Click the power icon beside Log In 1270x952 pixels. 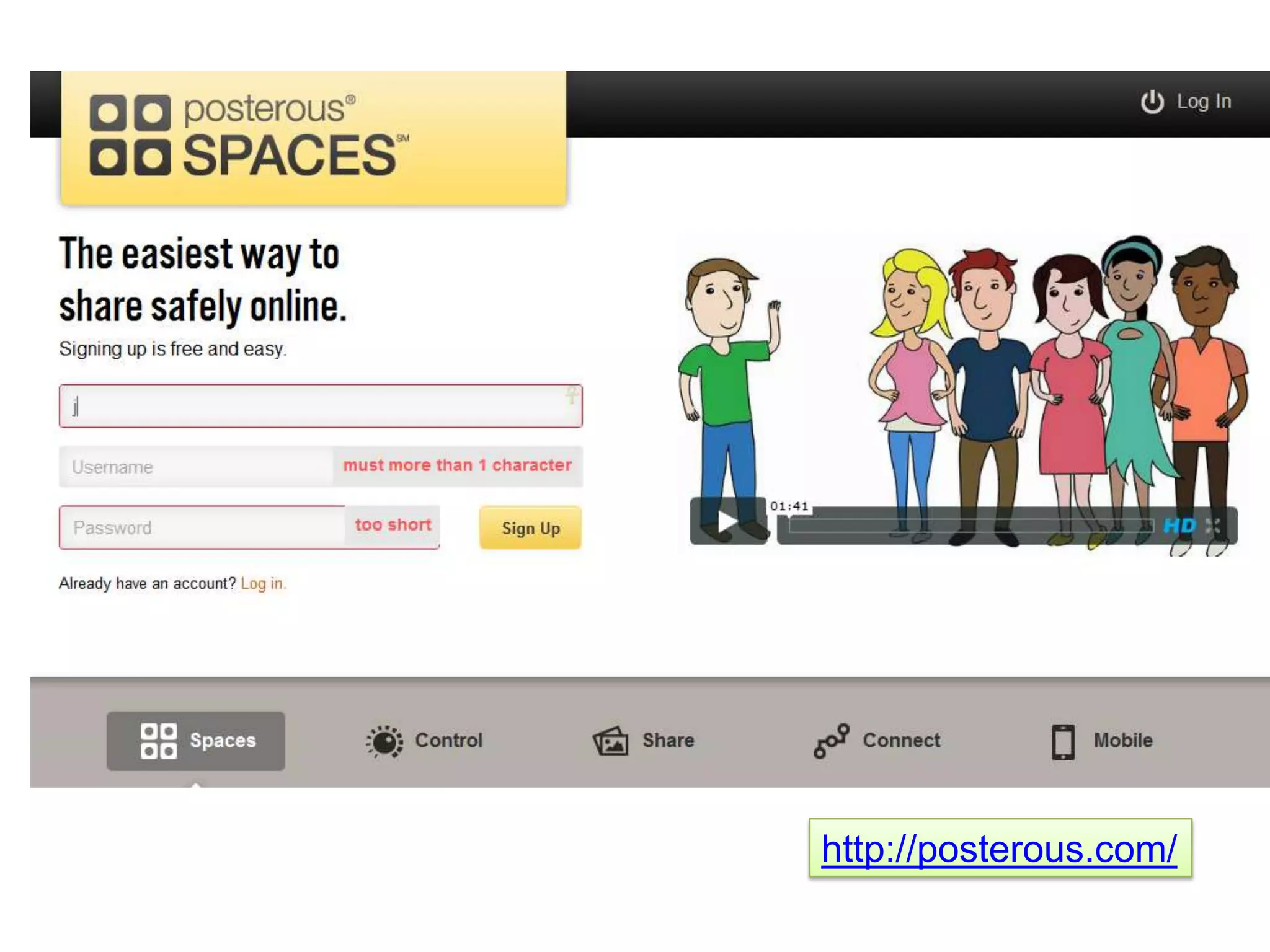click(1152, 102)
